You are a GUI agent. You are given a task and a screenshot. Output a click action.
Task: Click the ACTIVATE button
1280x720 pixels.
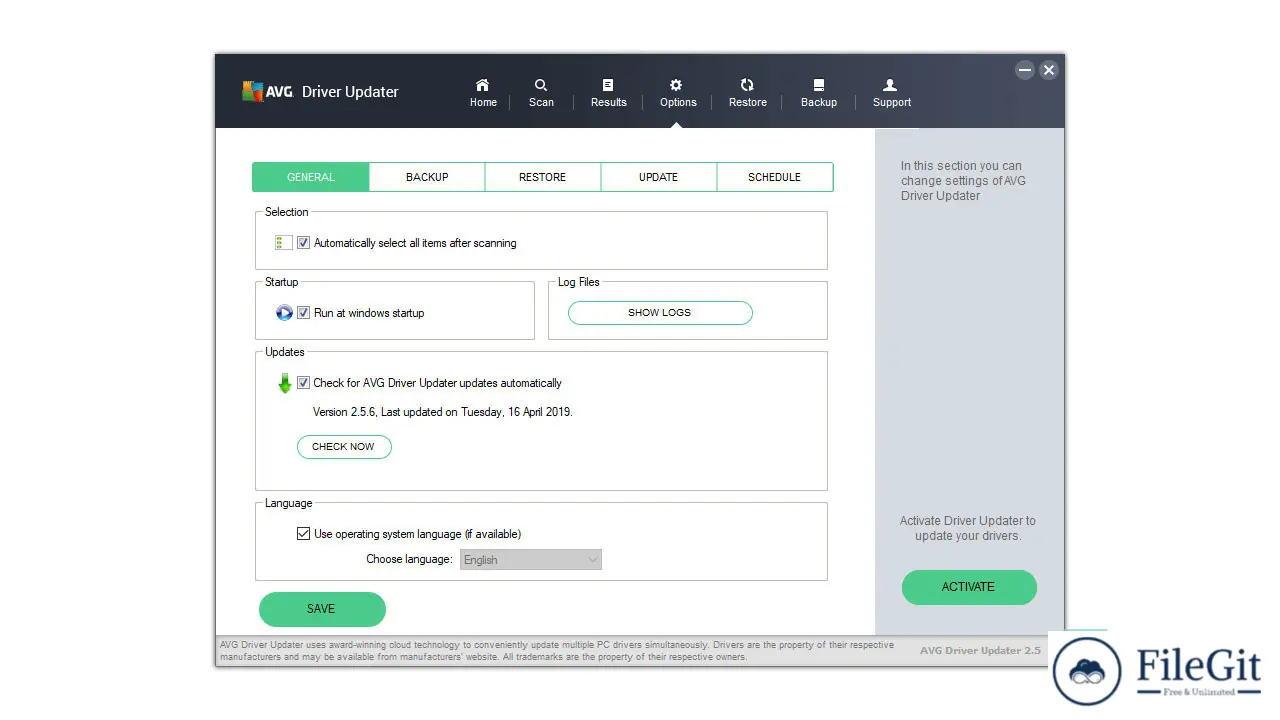pos(969,587)
